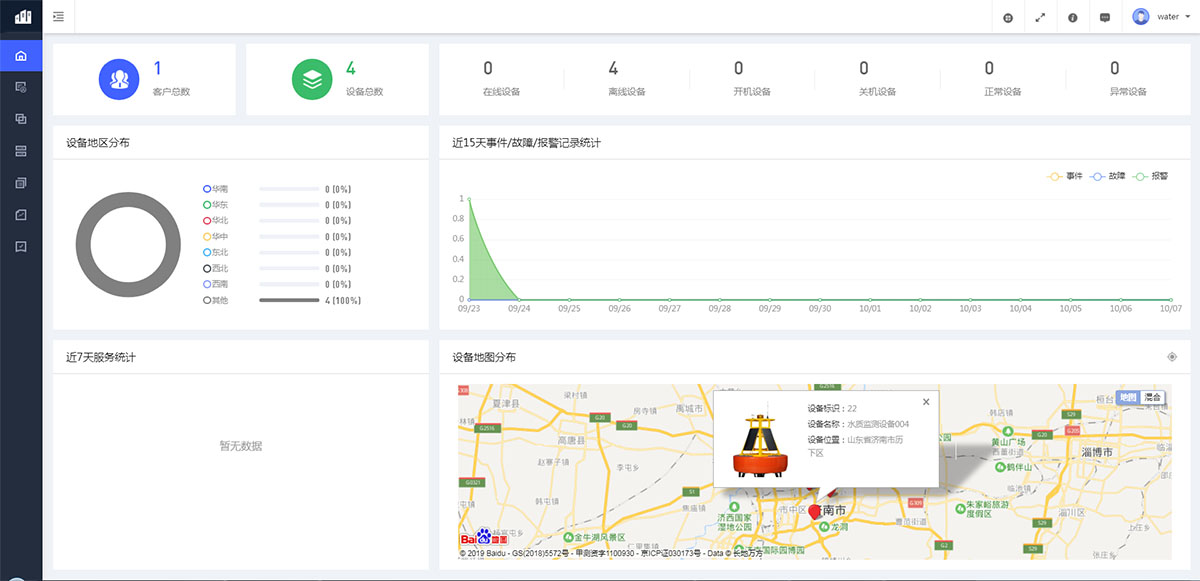This screenshot has height=581, width=1200.
Task: Toggle fullscreen with the diagonal arrows icon
Action: tap(1040, 17)
